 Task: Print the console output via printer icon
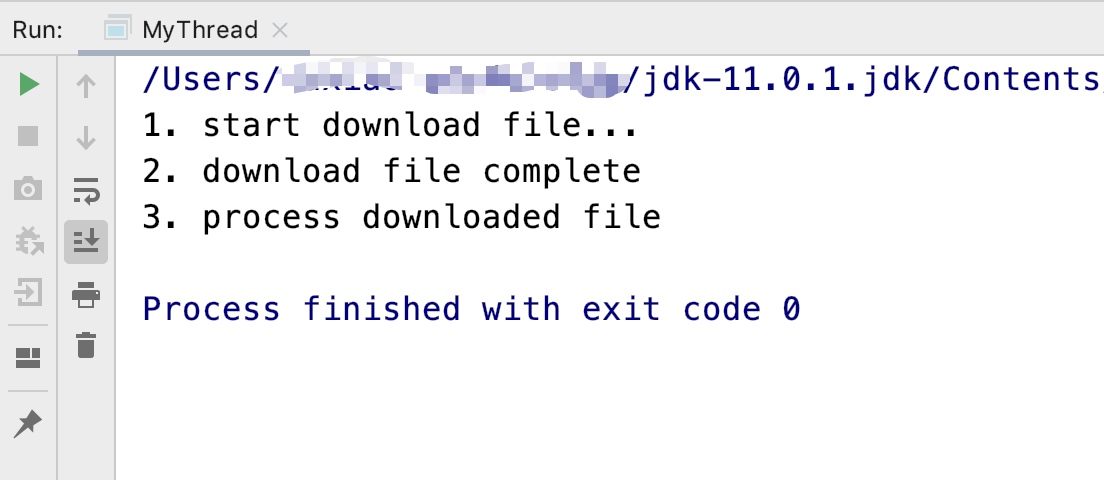[86, 294]
